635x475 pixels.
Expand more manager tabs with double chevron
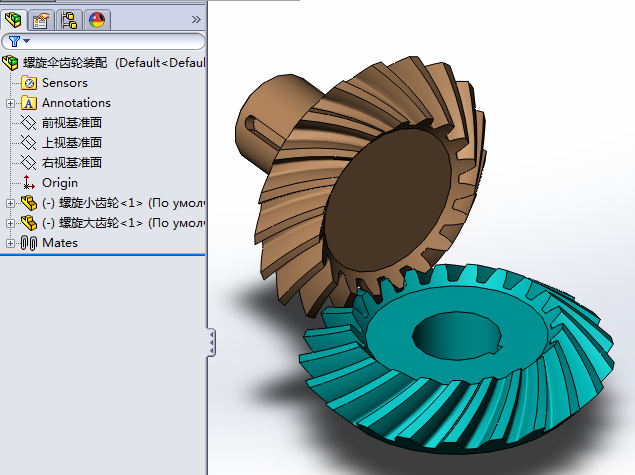196,19
